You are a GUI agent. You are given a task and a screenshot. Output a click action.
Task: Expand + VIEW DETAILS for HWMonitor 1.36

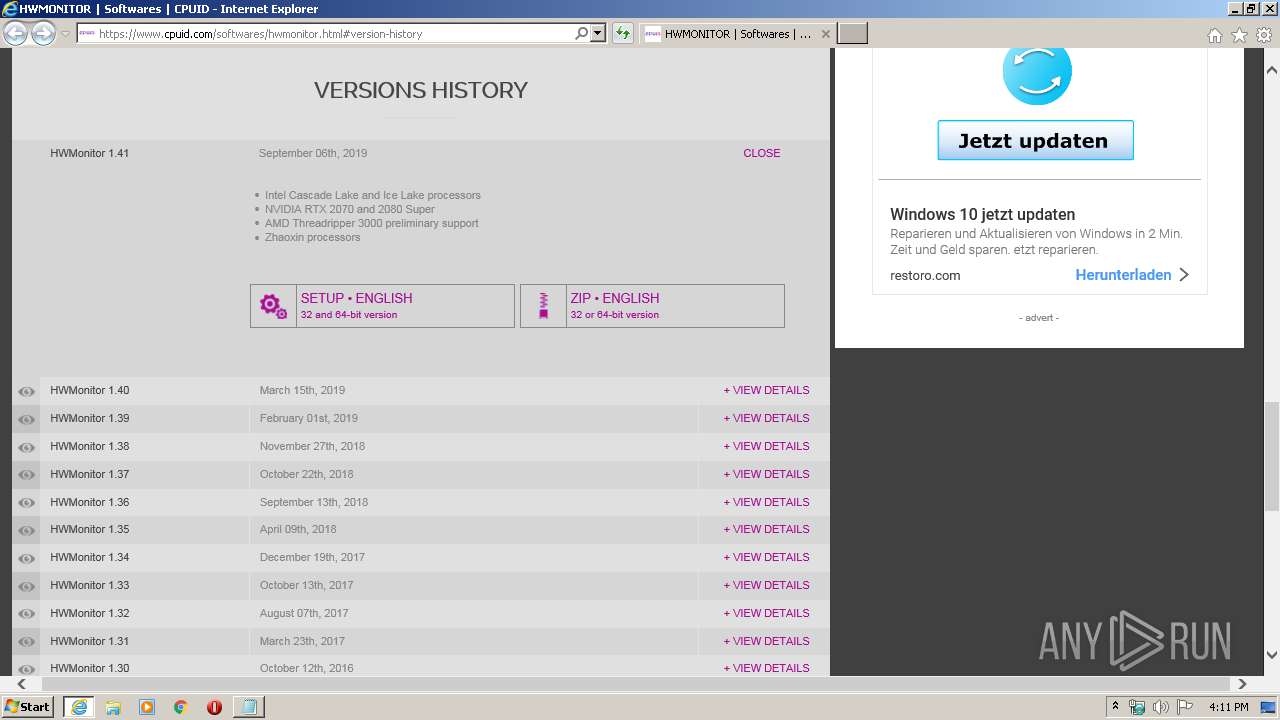(x=766, y=502)
